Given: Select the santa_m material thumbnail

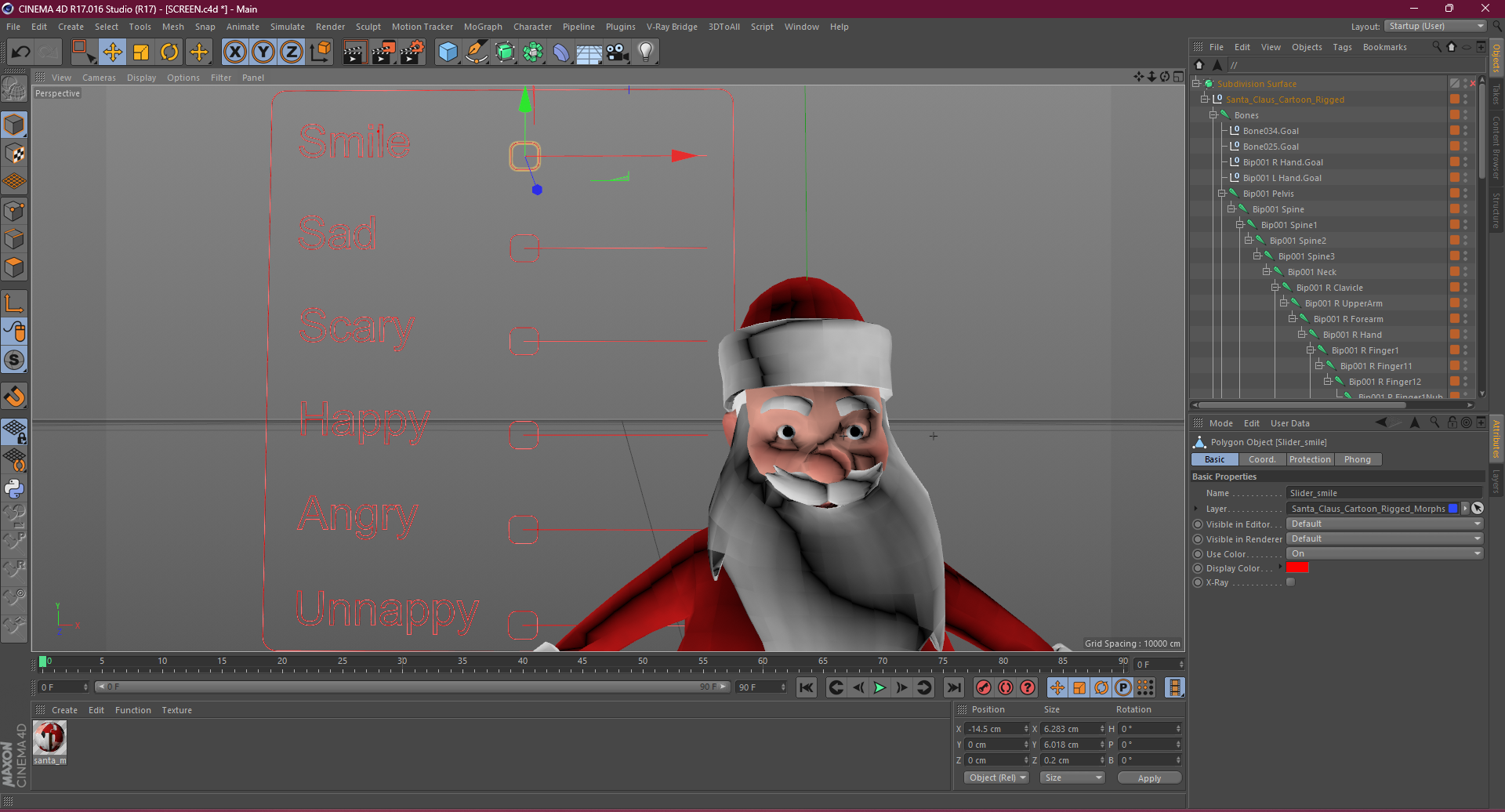Looking at the screenshot, I should pyautogui.click(x=50, y=738).
